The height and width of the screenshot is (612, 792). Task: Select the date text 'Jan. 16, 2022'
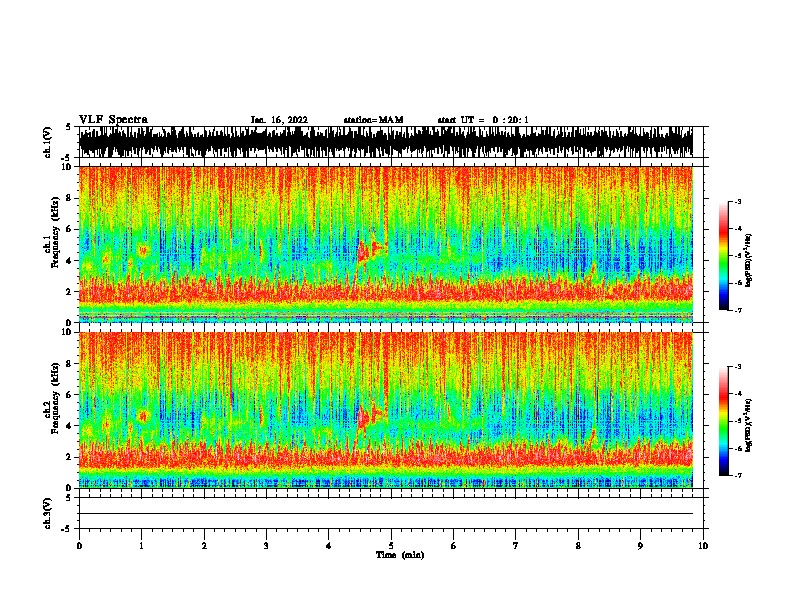coord(279,120)
